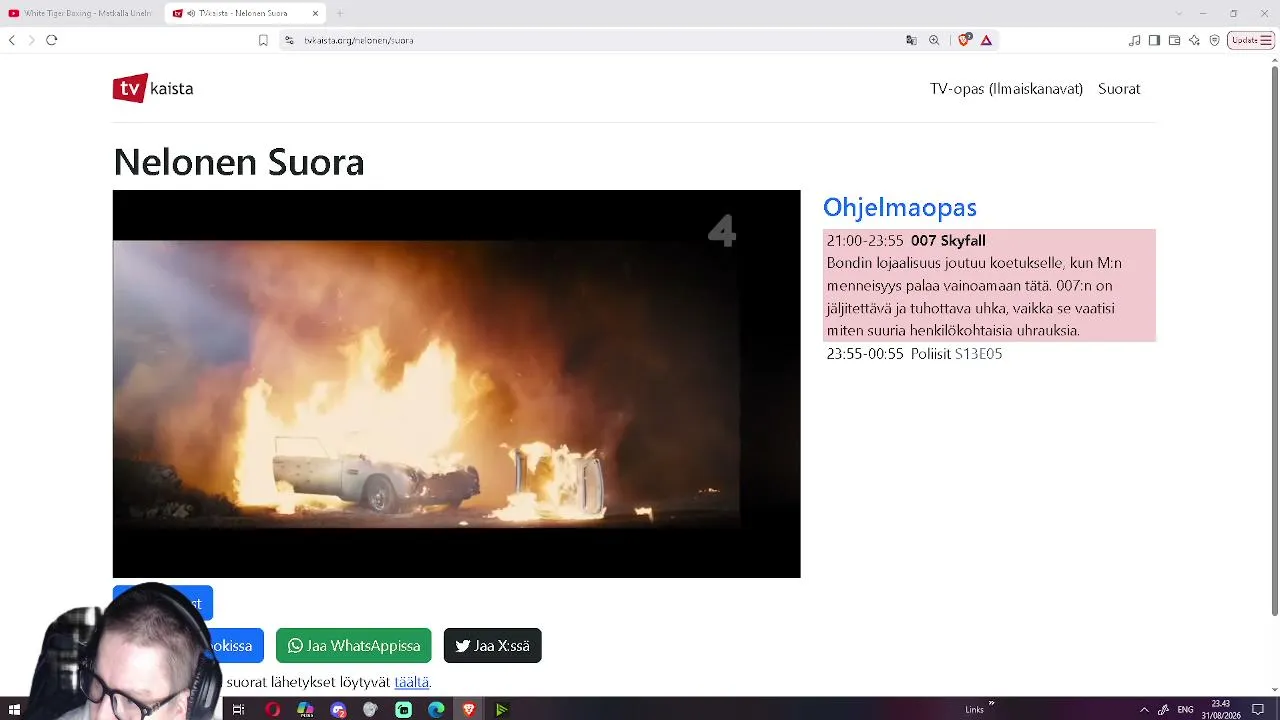This screenshot has width=1280, height=720.
Task: Open the Windows notification center
Action: pyautogui.click(x=1258, y=710)
